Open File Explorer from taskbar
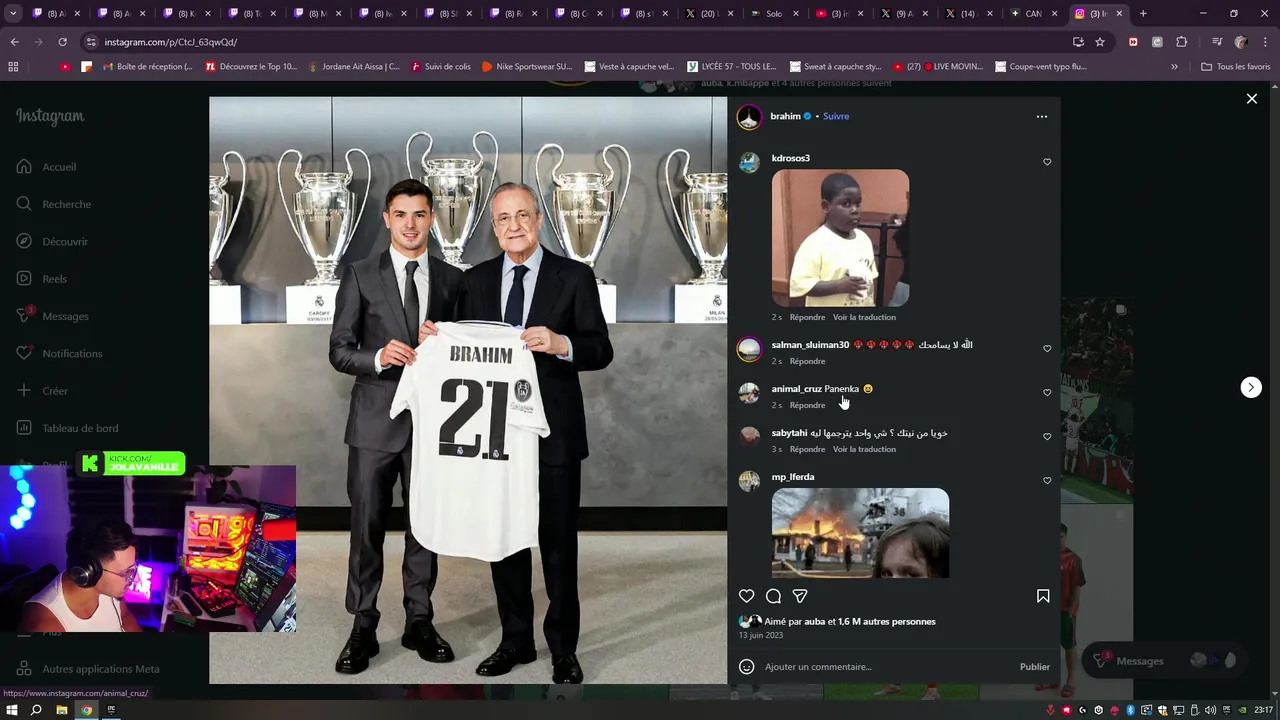The width and height of the screenshot is (1280, 720). (x=61, y=710)
